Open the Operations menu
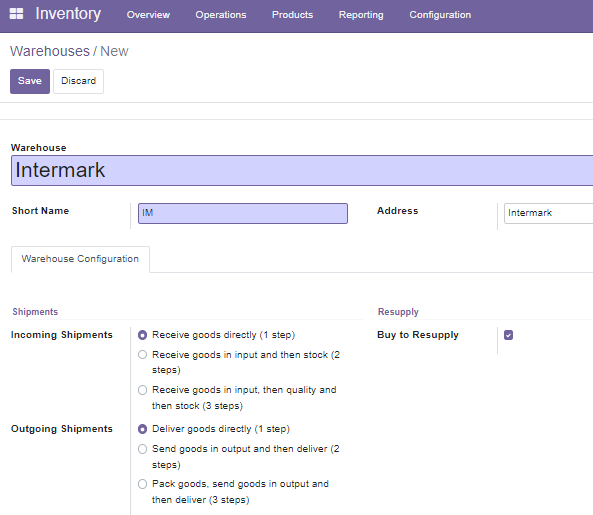593x515 pixels. (221, 15)
